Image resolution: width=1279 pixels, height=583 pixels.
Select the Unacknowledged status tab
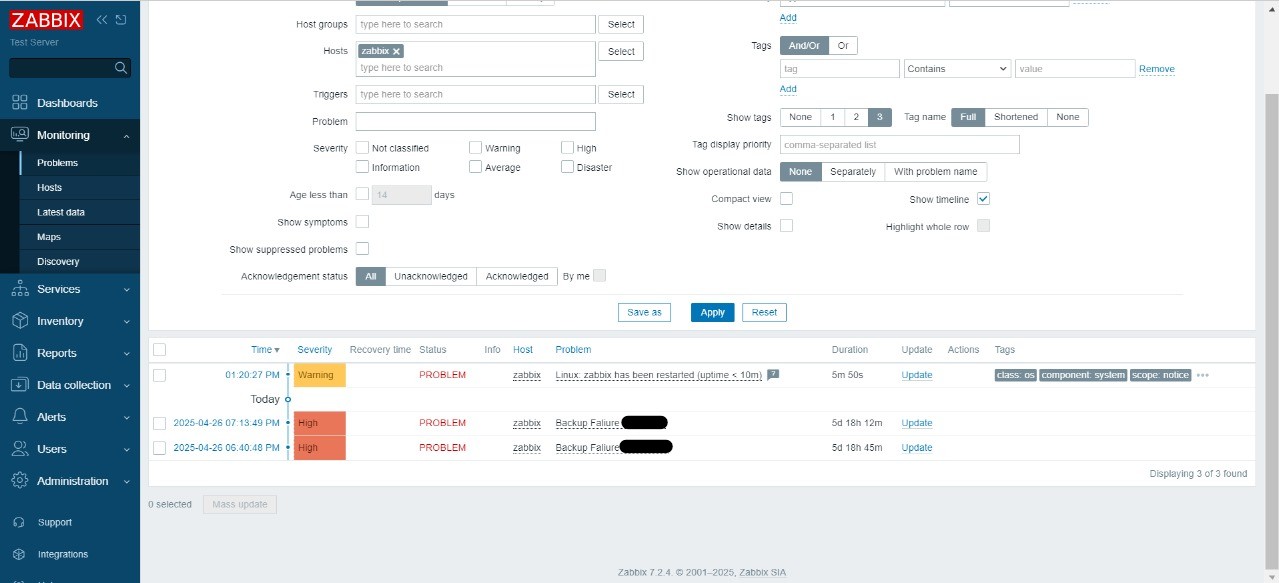[430, 276]
